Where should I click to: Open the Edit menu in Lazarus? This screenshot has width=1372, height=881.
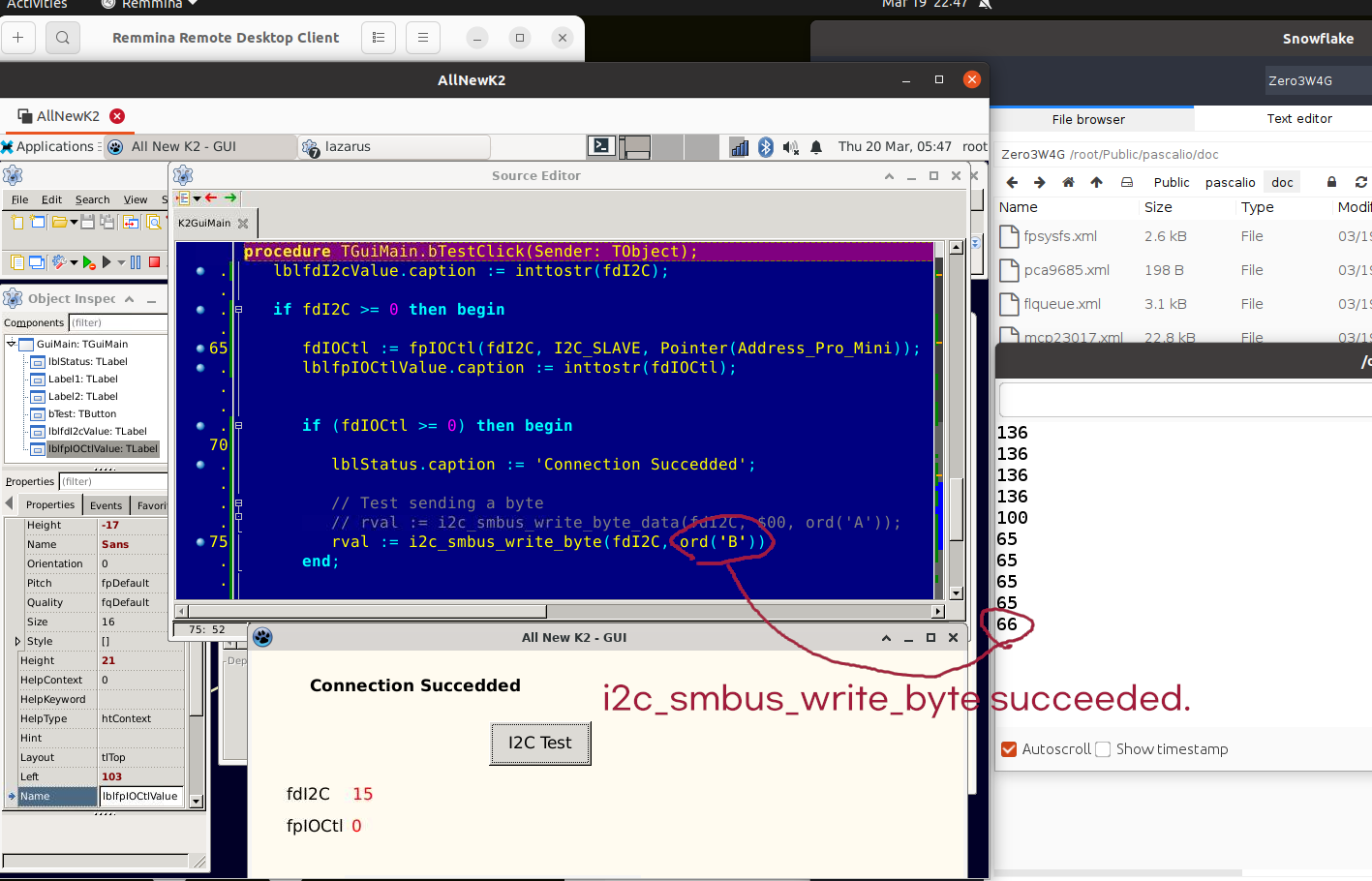coord(51,199)
